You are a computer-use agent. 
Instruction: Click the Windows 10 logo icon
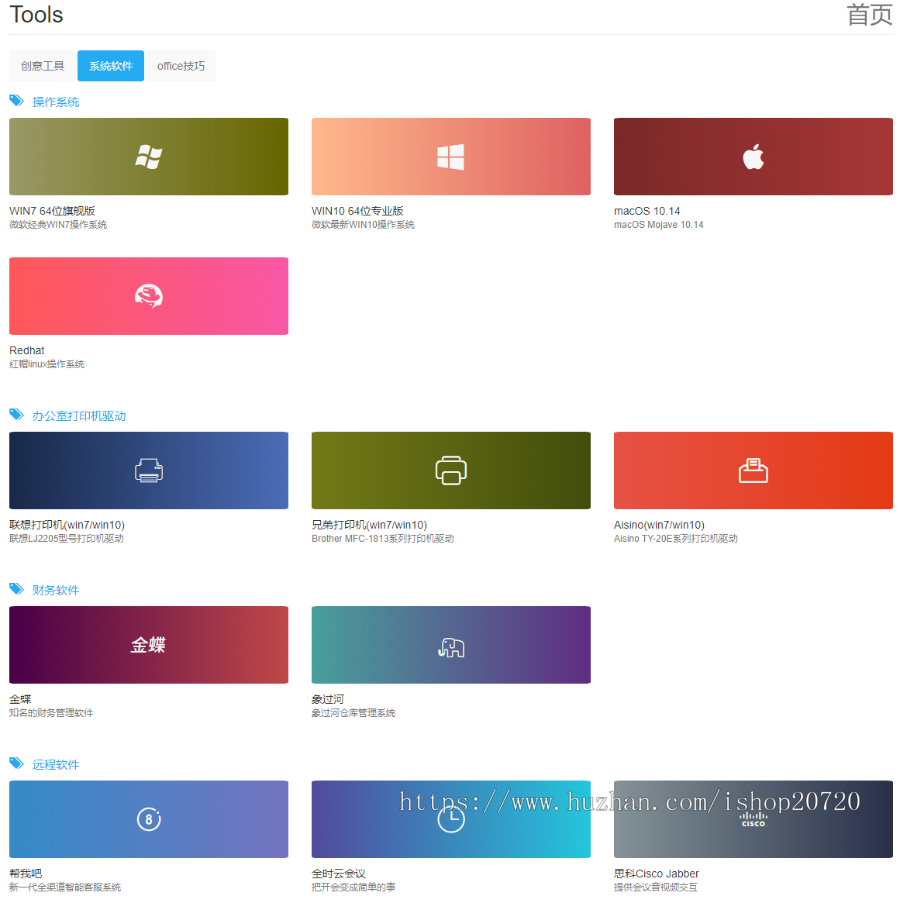coord(451,157)
